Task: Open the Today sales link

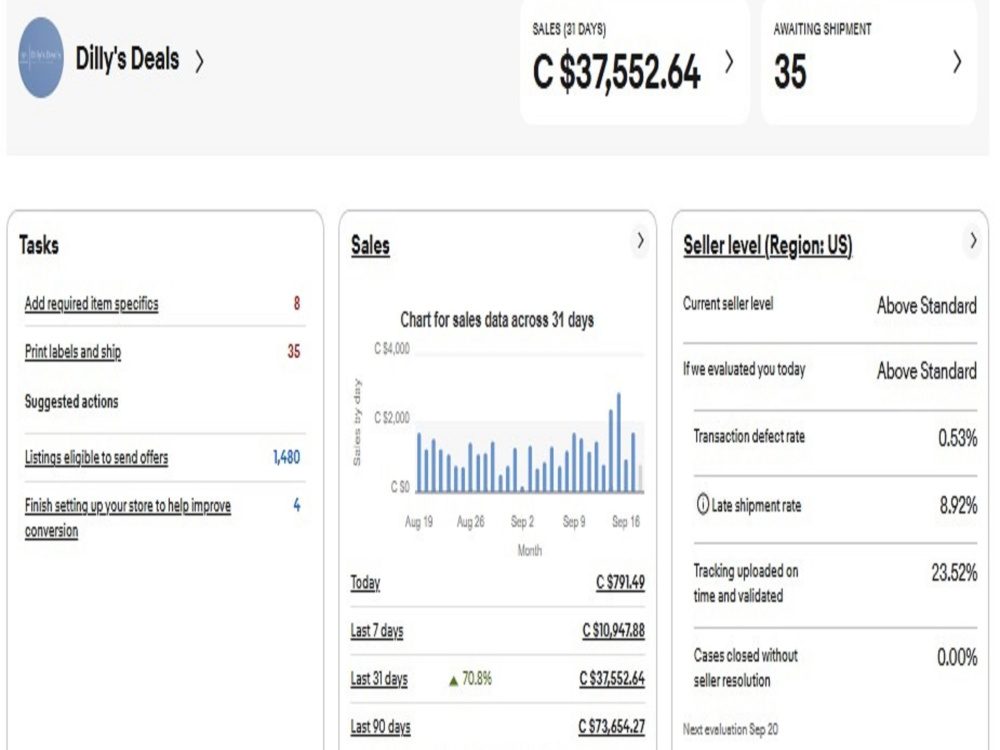Action: [365, 582]
